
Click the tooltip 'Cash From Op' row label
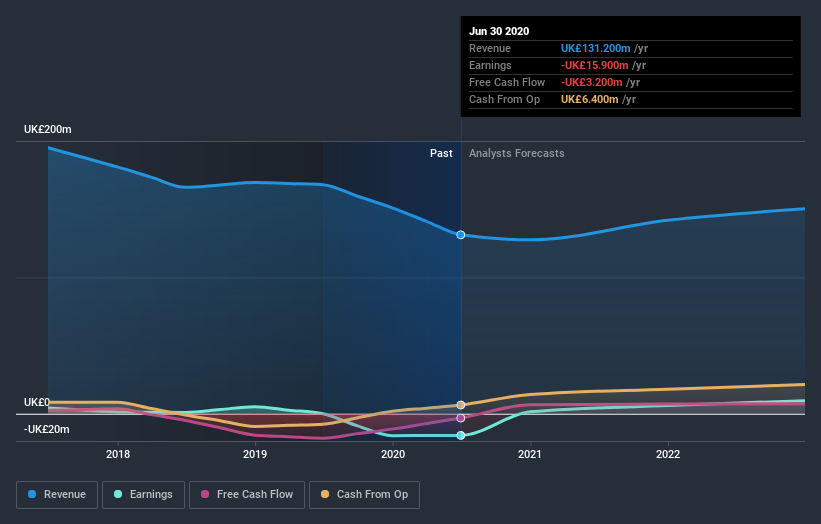click(504, 99)
